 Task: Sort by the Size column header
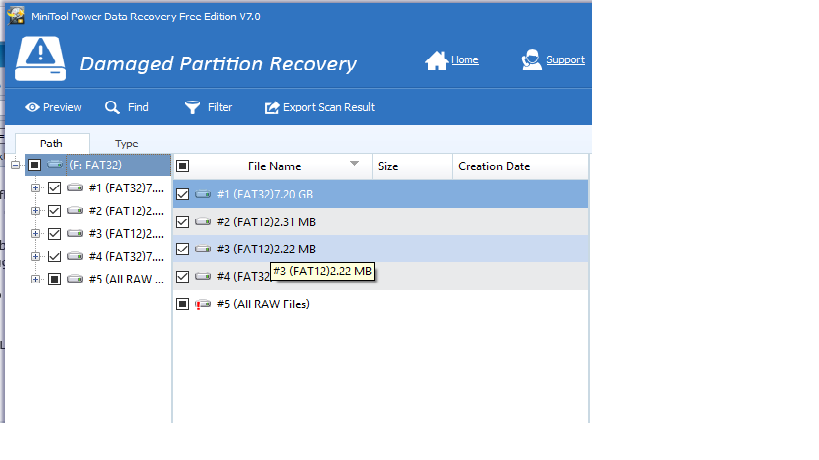pyautogui.click(x=412, y=167)
